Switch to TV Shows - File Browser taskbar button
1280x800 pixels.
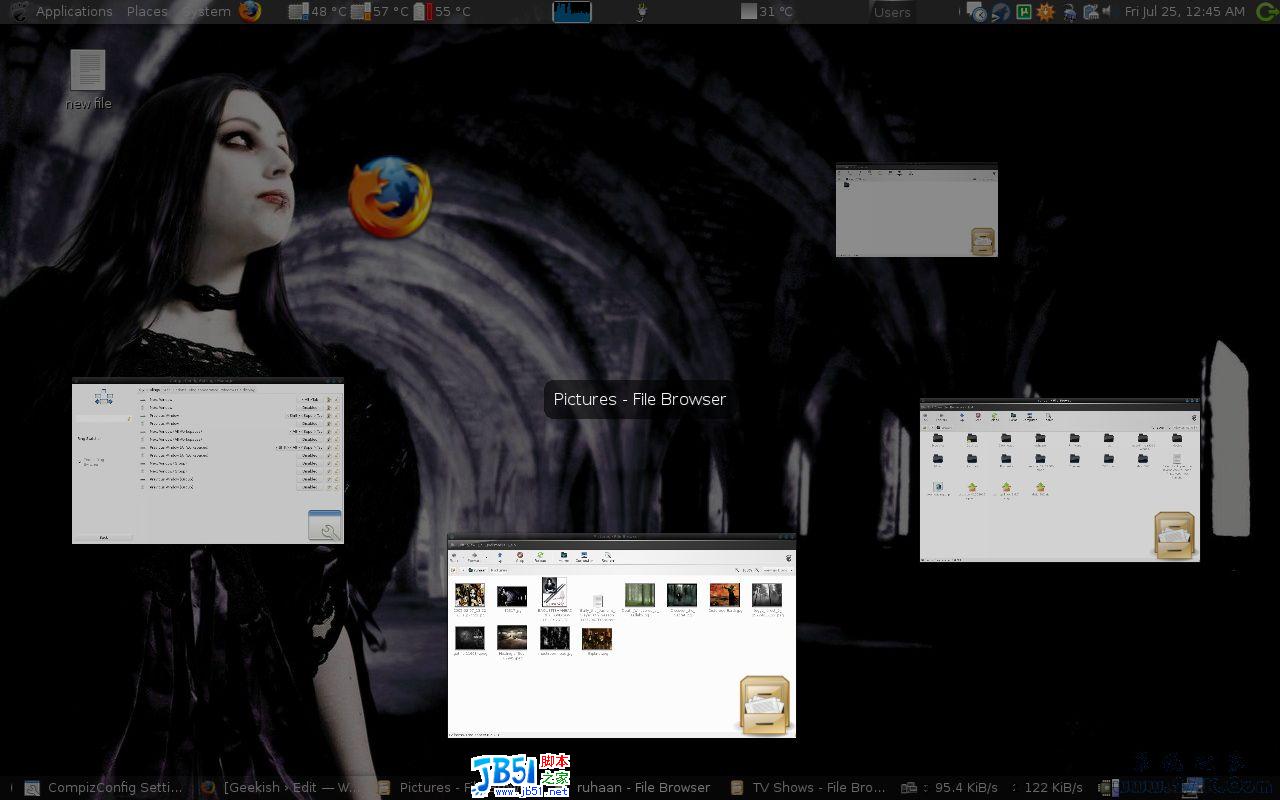[x=808, y=788]
